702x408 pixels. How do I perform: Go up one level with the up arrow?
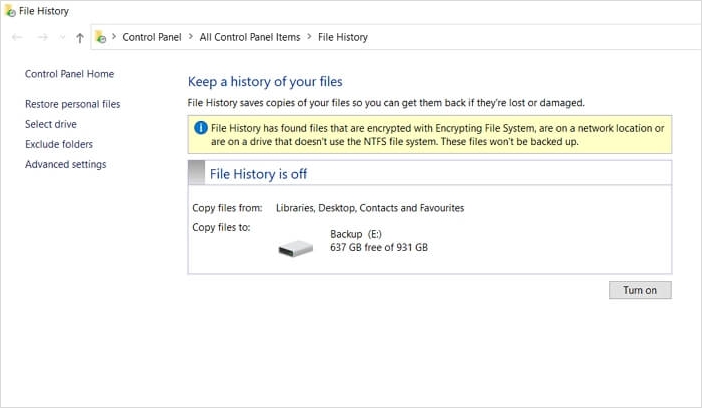tap(80, 37)
